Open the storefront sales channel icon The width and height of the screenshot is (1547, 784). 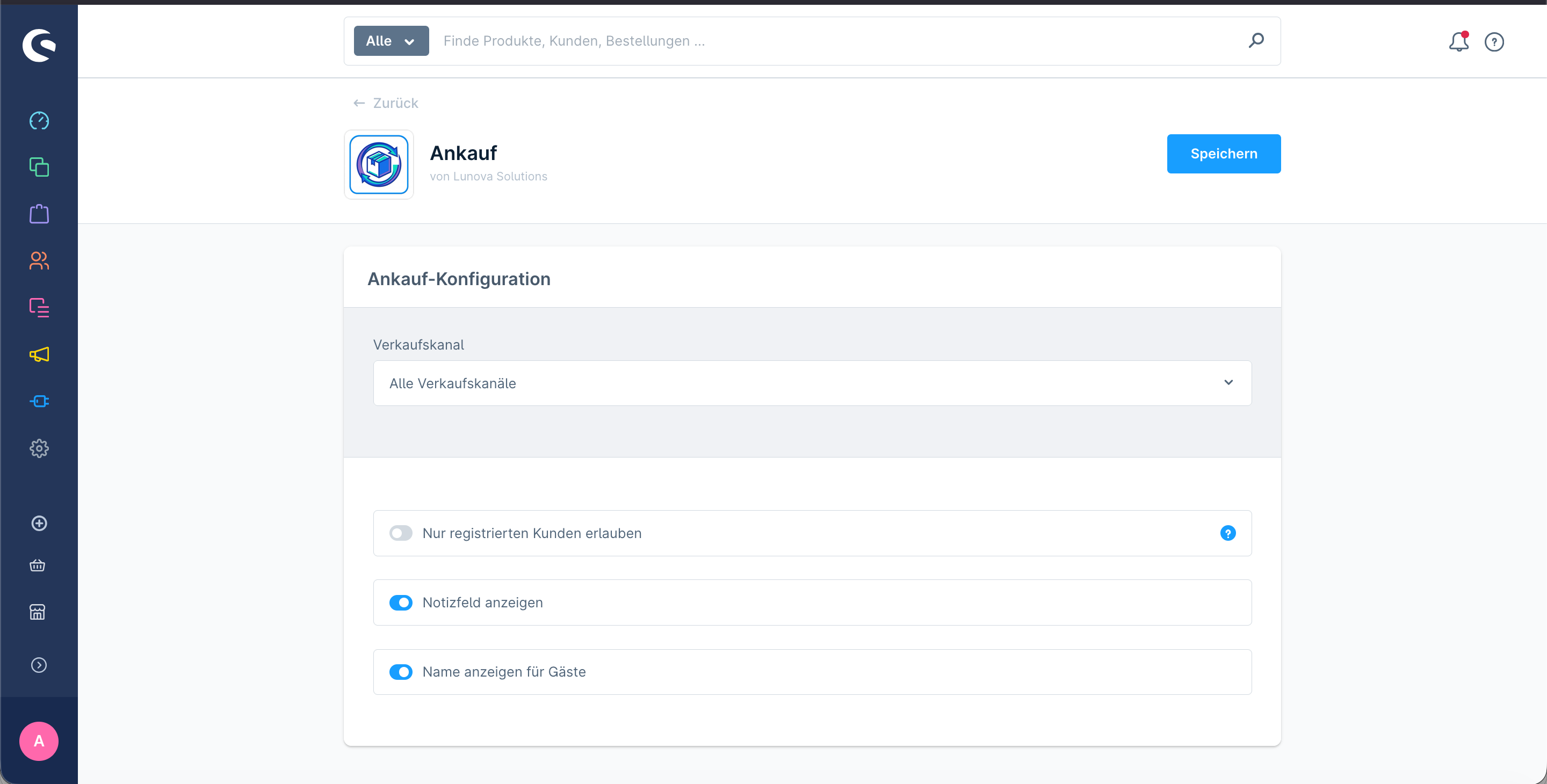(37, 612)
